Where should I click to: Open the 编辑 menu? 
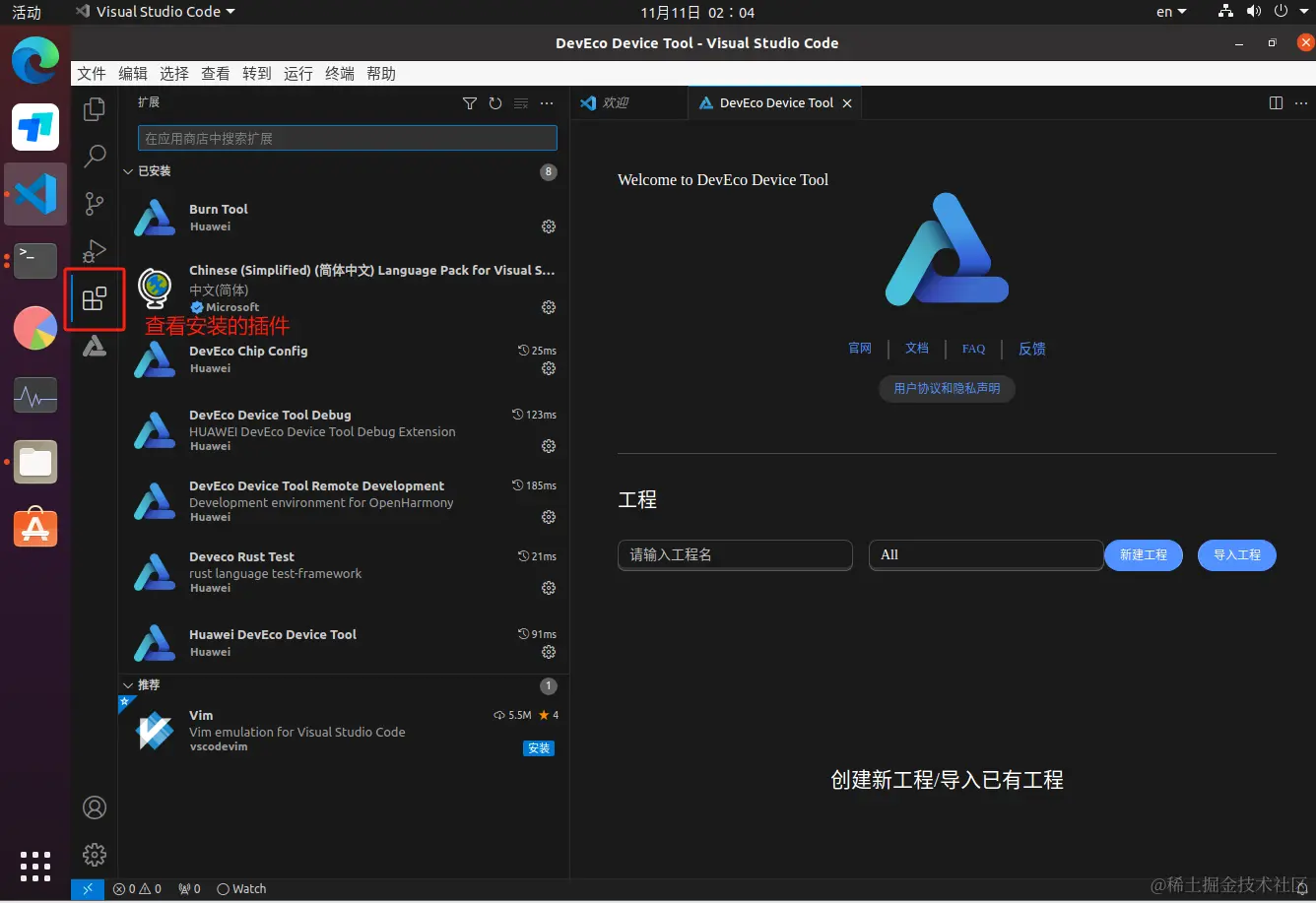(x=133, y=74)
